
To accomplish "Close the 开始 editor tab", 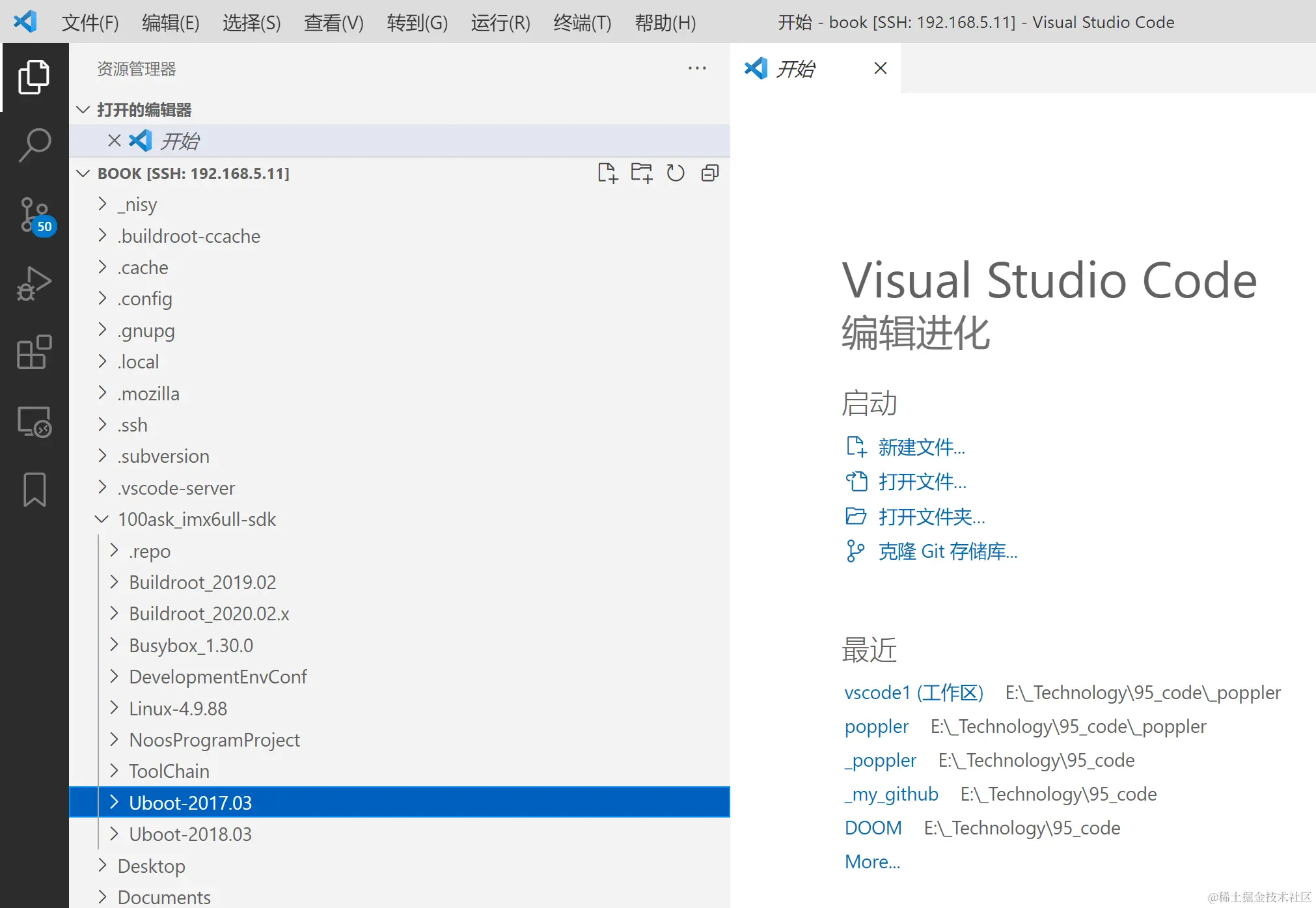I will 881,68.
